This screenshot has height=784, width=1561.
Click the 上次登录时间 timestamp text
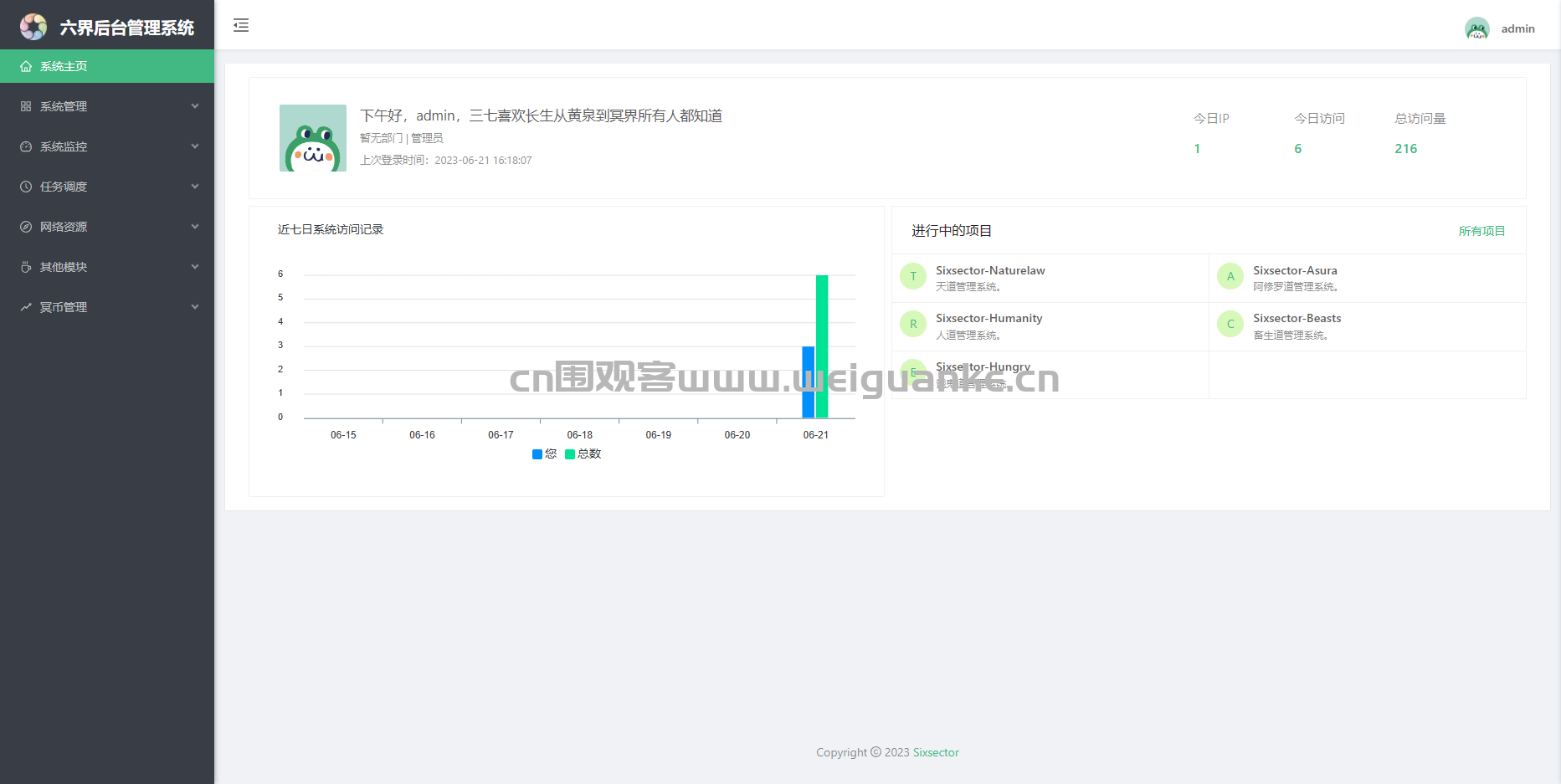[446, 161]
